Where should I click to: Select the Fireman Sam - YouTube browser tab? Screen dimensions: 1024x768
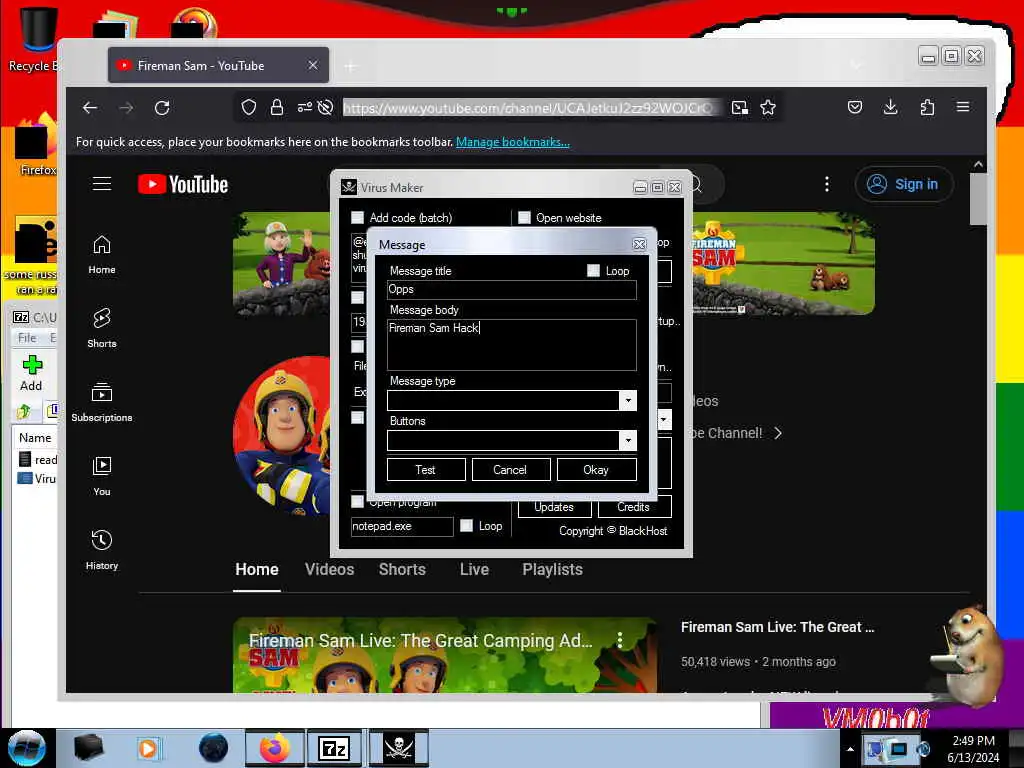point(218,65)
